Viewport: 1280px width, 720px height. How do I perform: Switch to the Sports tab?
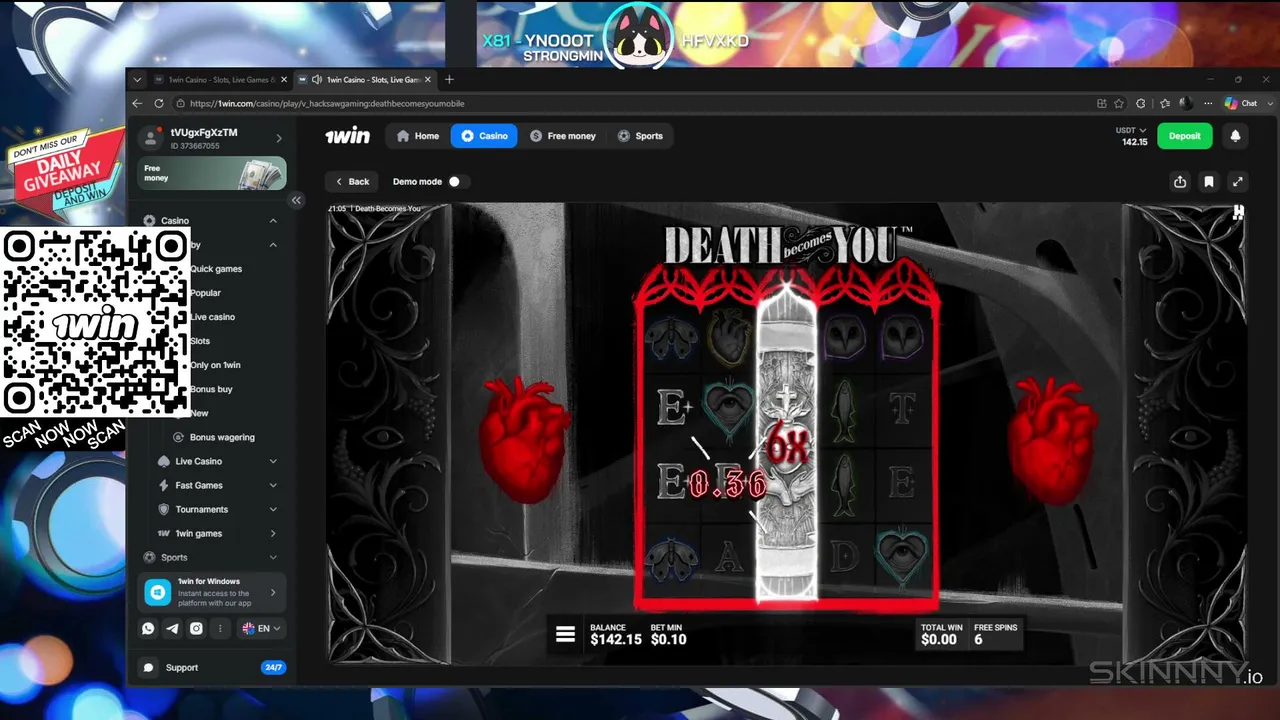[x=640, y=136]
